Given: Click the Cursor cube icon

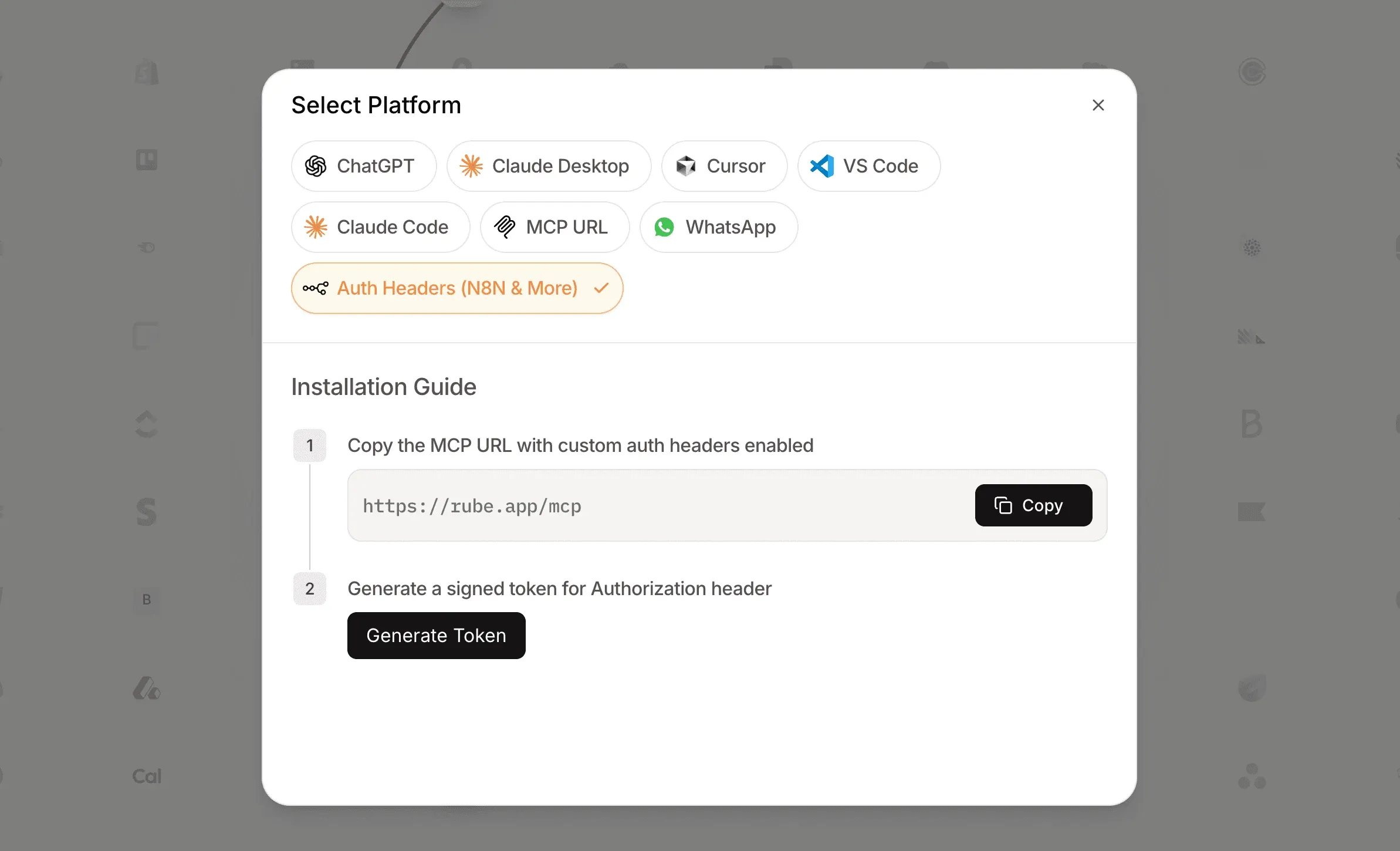Looking at the screenshot, I should (x=685, y=166).
